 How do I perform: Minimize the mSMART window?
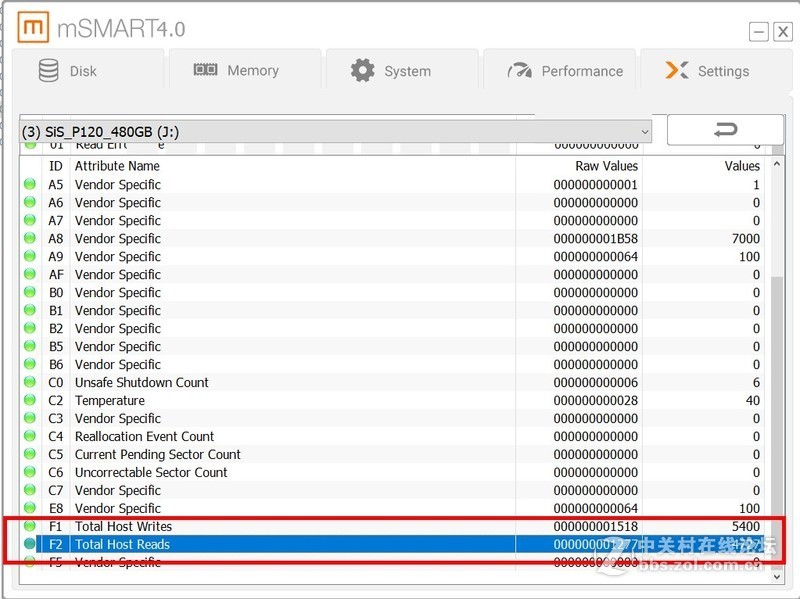(759, 32)
